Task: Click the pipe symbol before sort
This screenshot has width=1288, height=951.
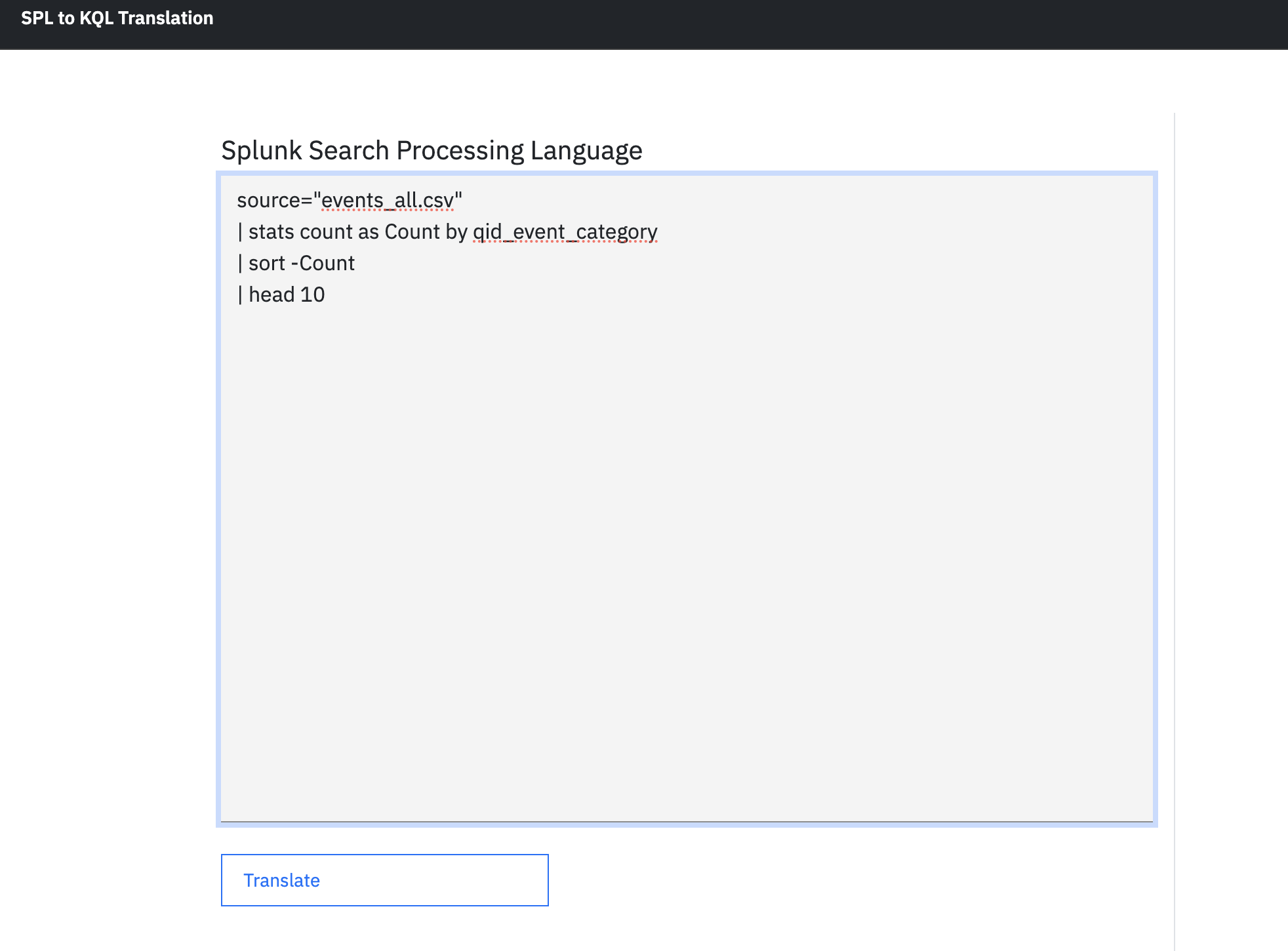Action: 241,262
